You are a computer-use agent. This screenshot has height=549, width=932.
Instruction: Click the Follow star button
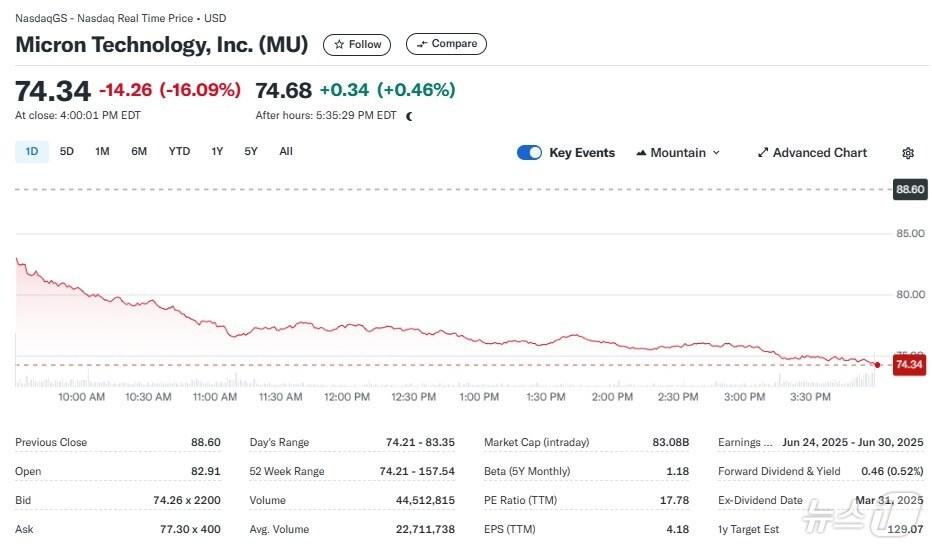(x=358, y=44)
